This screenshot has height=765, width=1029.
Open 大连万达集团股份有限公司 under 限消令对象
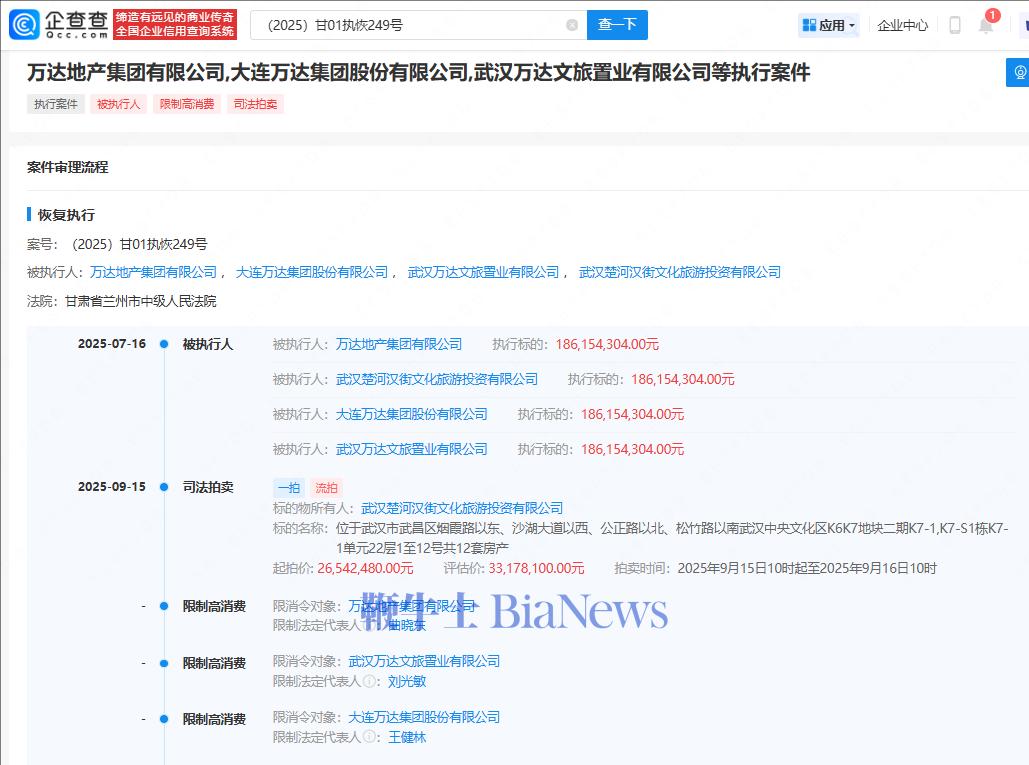pyautogui.click(x=424, y=717)
